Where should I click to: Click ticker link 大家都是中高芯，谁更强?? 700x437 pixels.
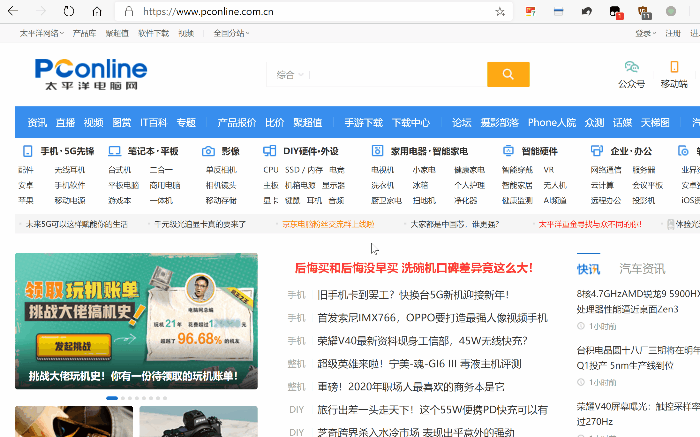coord(454,224)
